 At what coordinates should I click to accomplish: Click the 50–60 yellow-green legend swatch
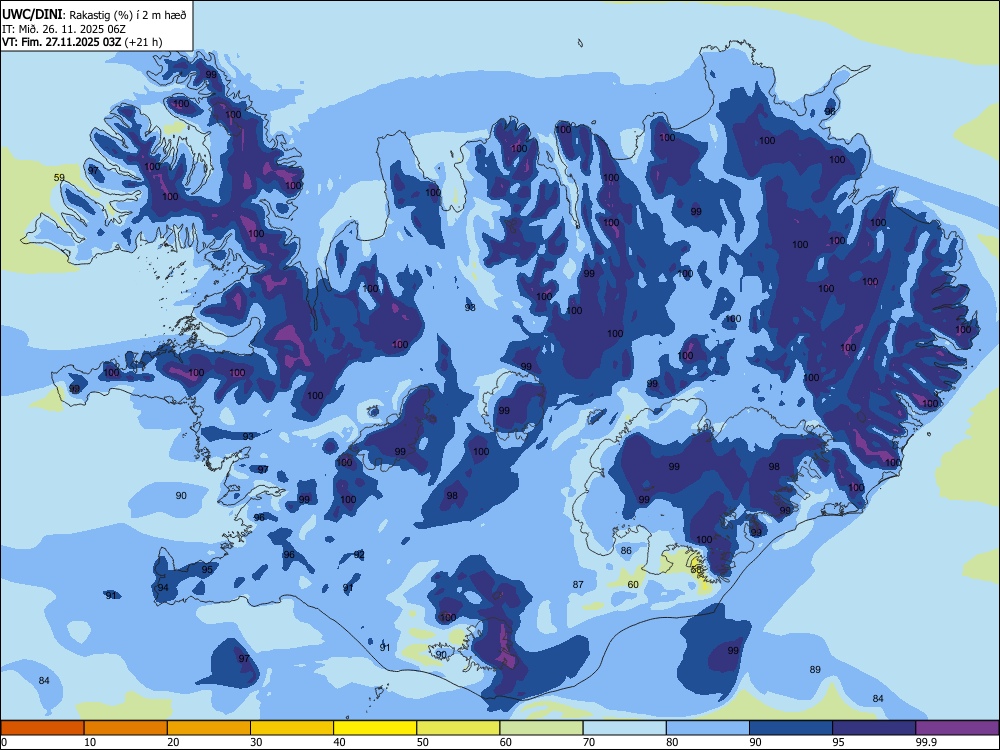pos(459,728)
